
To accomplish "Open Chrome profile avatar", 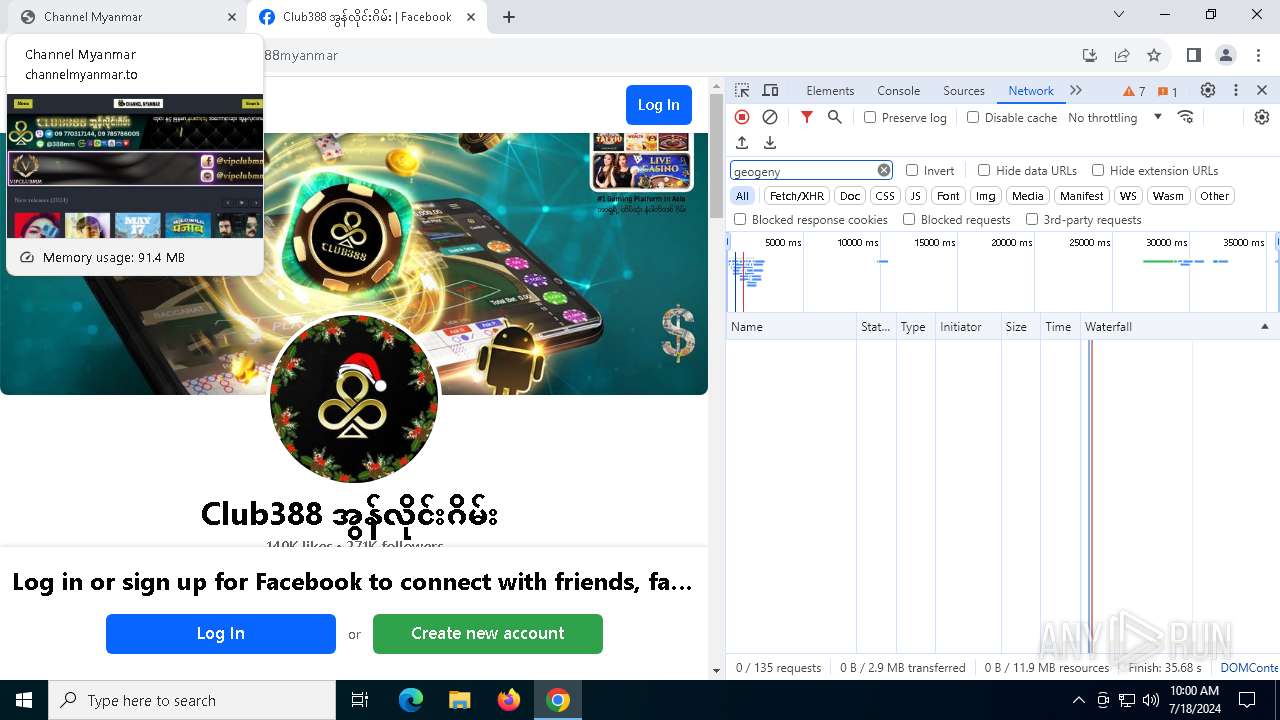I will pos(1226,55).
